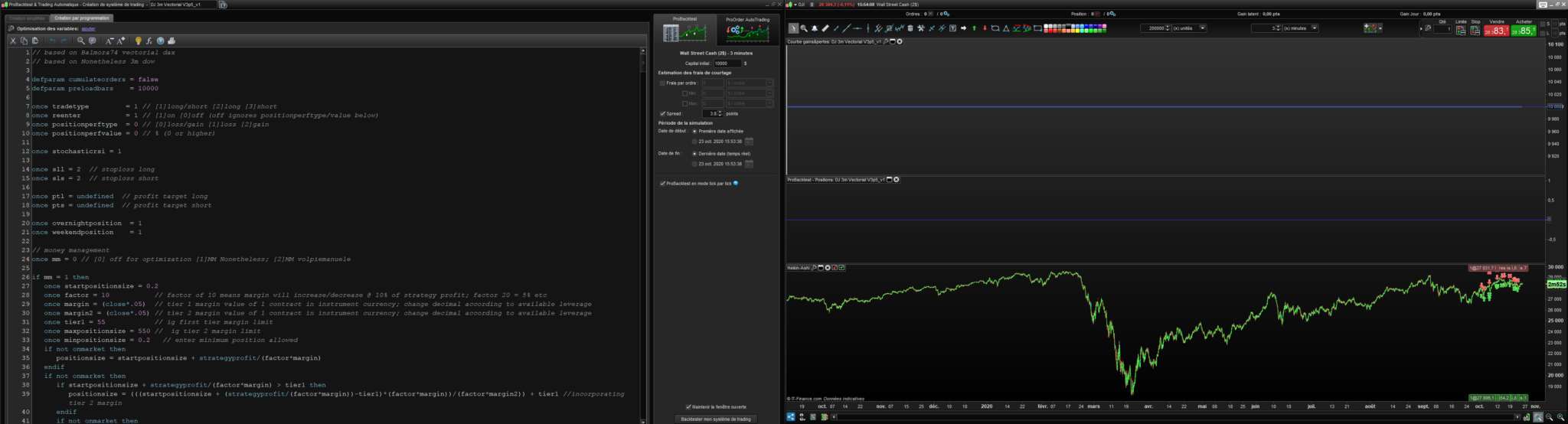The height and width of the screenshot is (424, 1568).
Task: Click the red Vendre price button
Action: click(x=1496, y=31)
